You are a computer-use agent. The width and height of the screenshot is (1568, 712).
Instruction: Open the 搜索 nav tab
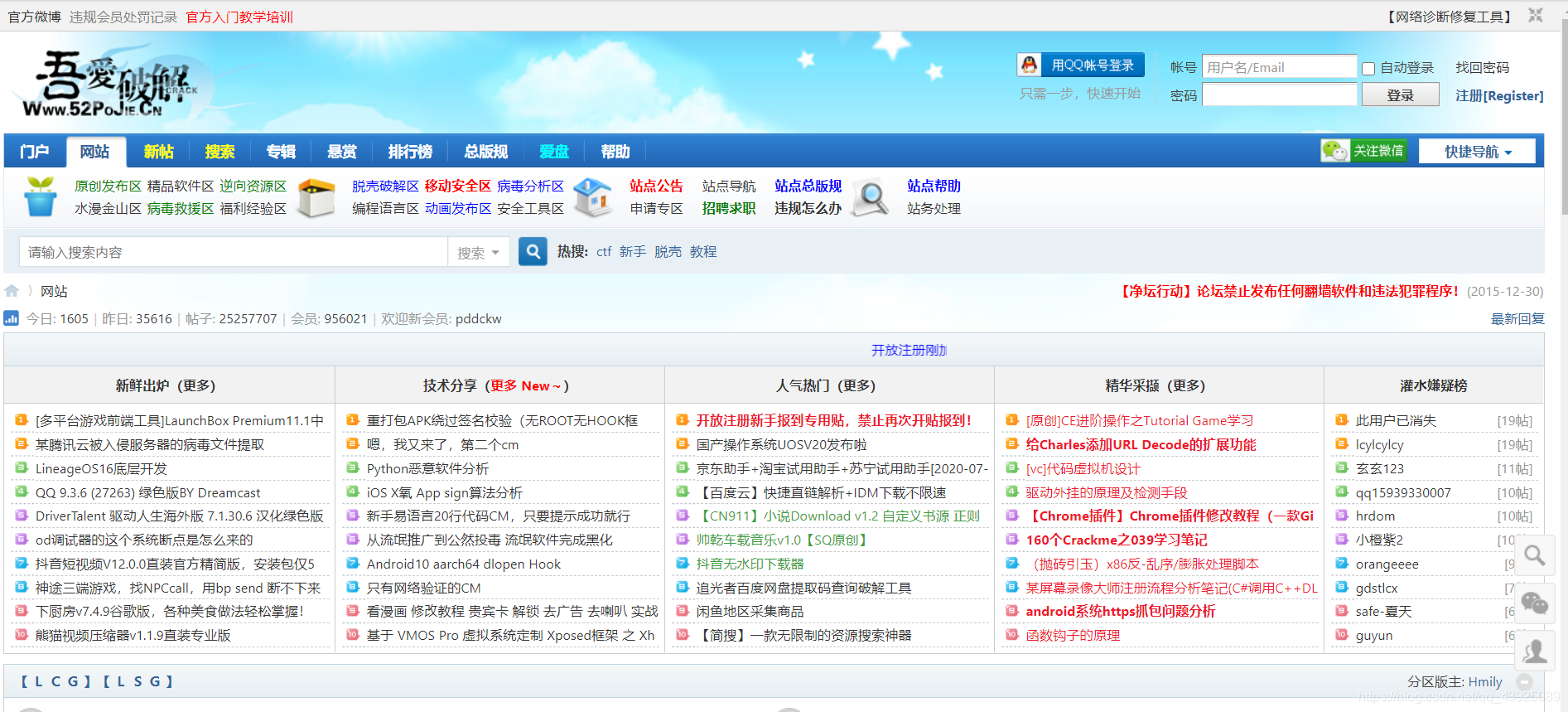[220, 152]
